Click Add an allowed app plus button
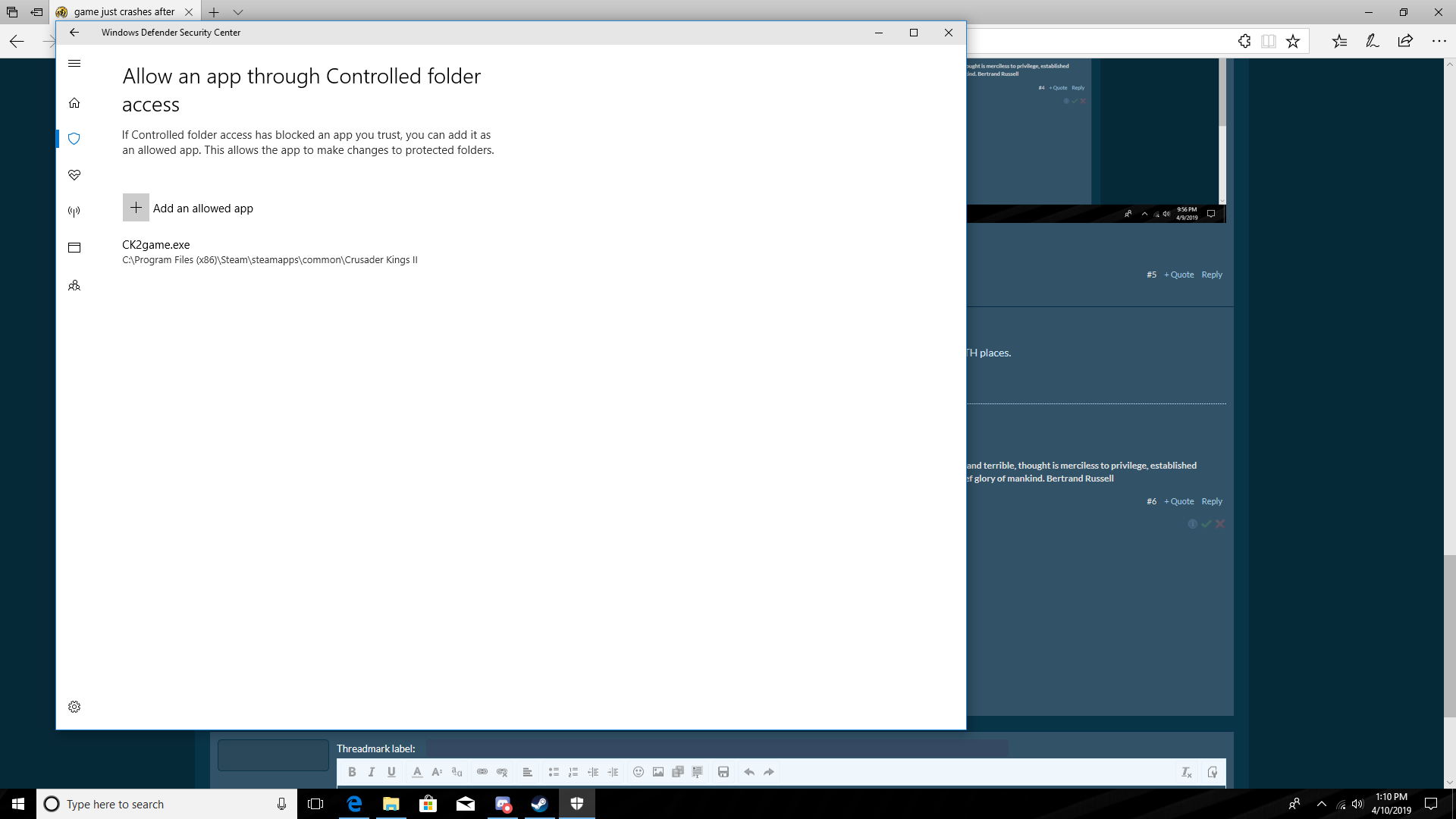 (x=136, y=208)
